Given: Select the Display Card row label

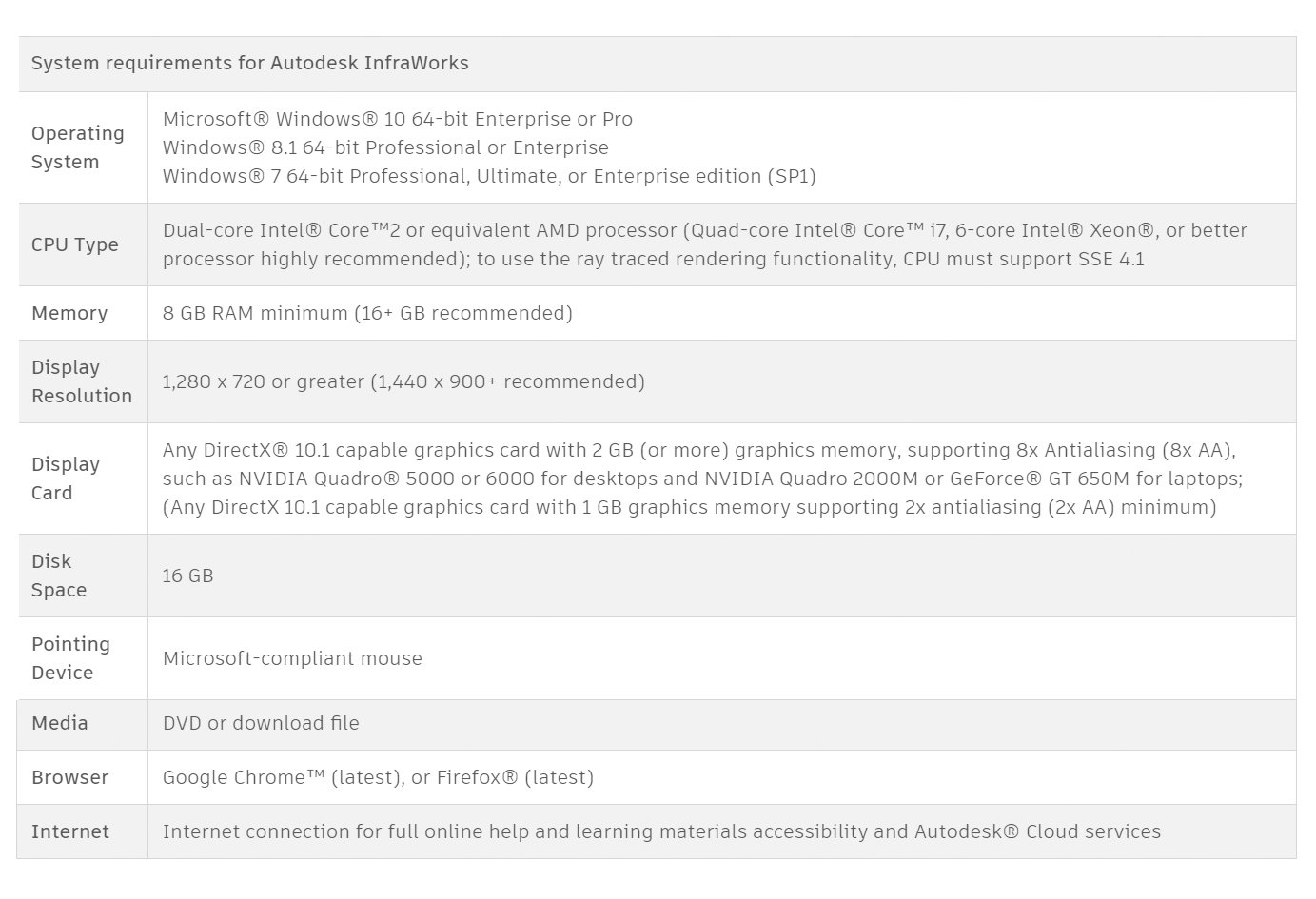Looking at the screenshot, I should 65,479.
